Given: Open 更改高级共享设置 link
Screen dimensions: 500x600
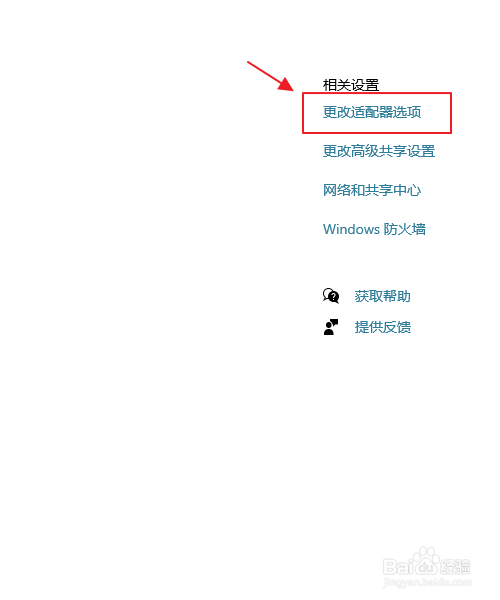Looking at the screenshot, I should click(379, 151).
